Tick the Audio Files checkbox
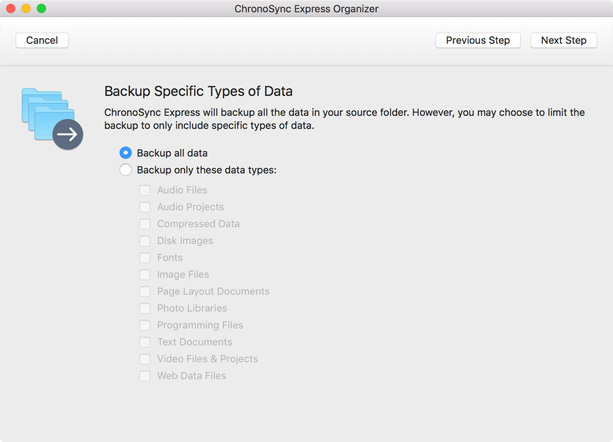This screenshot has width=613, height=442. 145,190
